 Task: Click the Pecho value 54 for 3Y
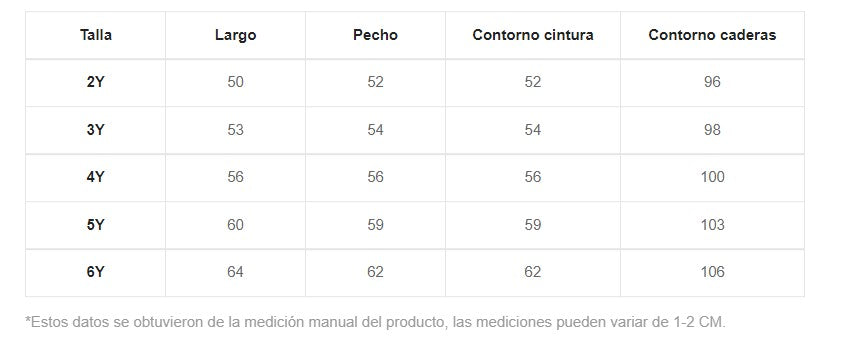(375, 130)
